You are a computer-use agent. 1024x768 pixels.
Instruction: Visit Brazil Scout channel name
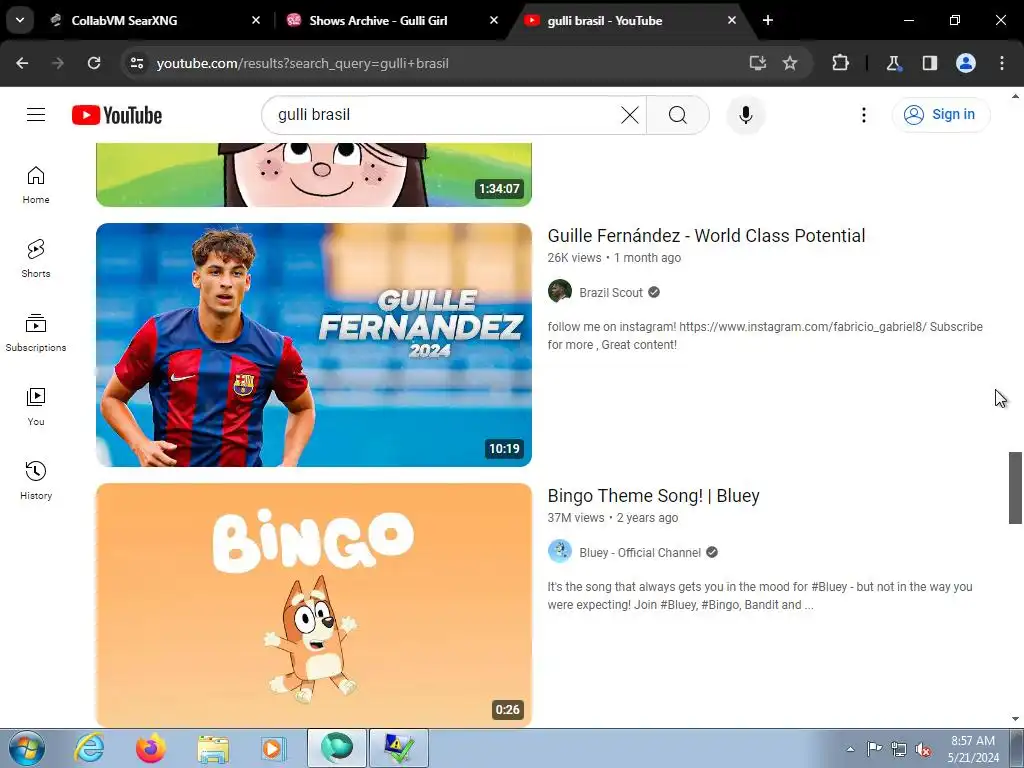(x=611, y=293)
